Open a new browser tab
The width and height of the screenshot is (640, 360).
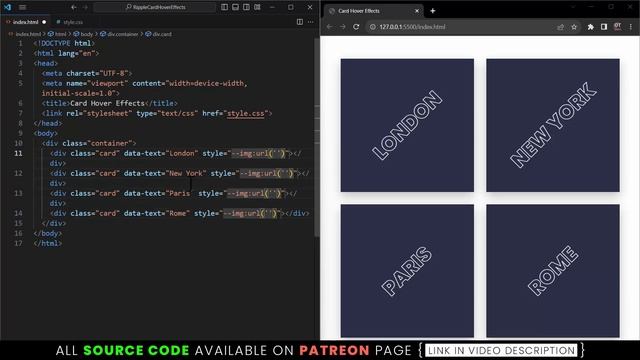[x=433, y=11]
